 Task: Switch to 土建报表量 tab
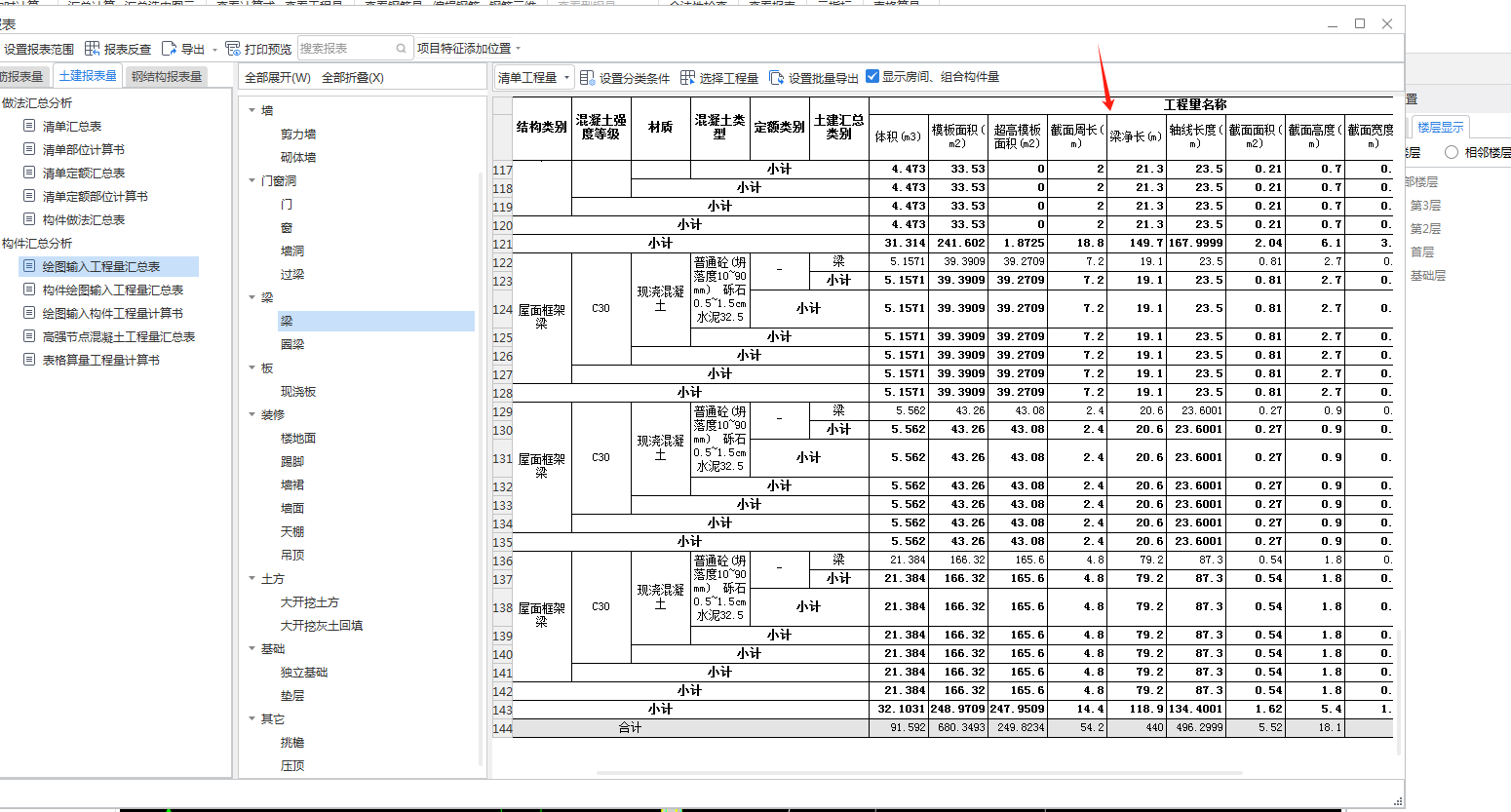pyautogui.click(x=88, y=76)
